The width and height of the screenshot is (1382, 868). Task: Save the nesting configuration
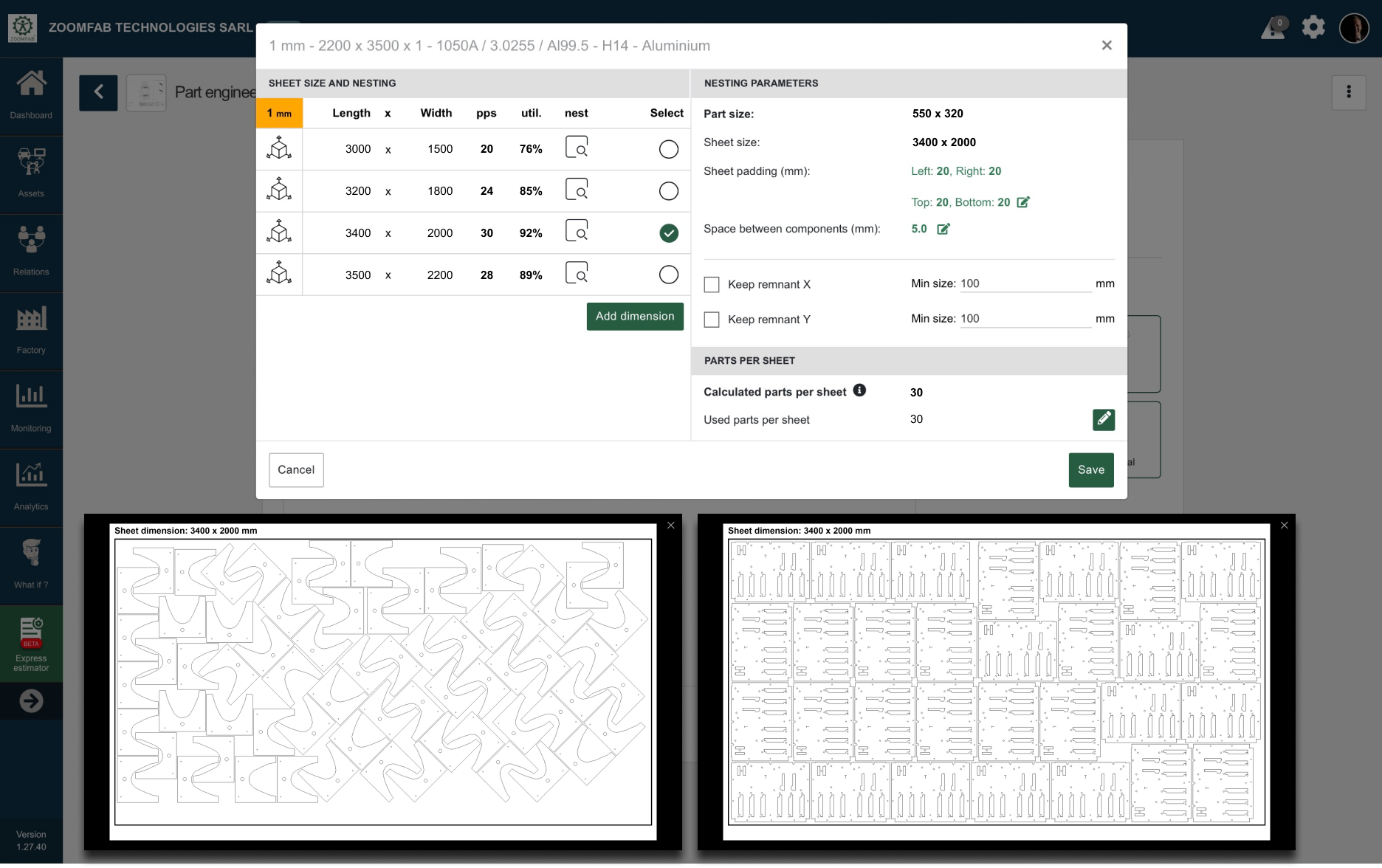(1091, 470)
